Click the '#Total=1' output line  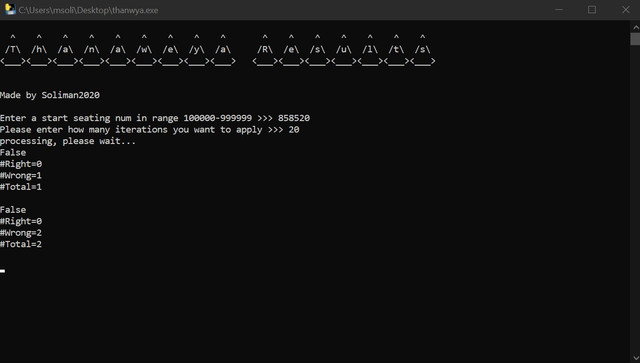tap(21, 187)
